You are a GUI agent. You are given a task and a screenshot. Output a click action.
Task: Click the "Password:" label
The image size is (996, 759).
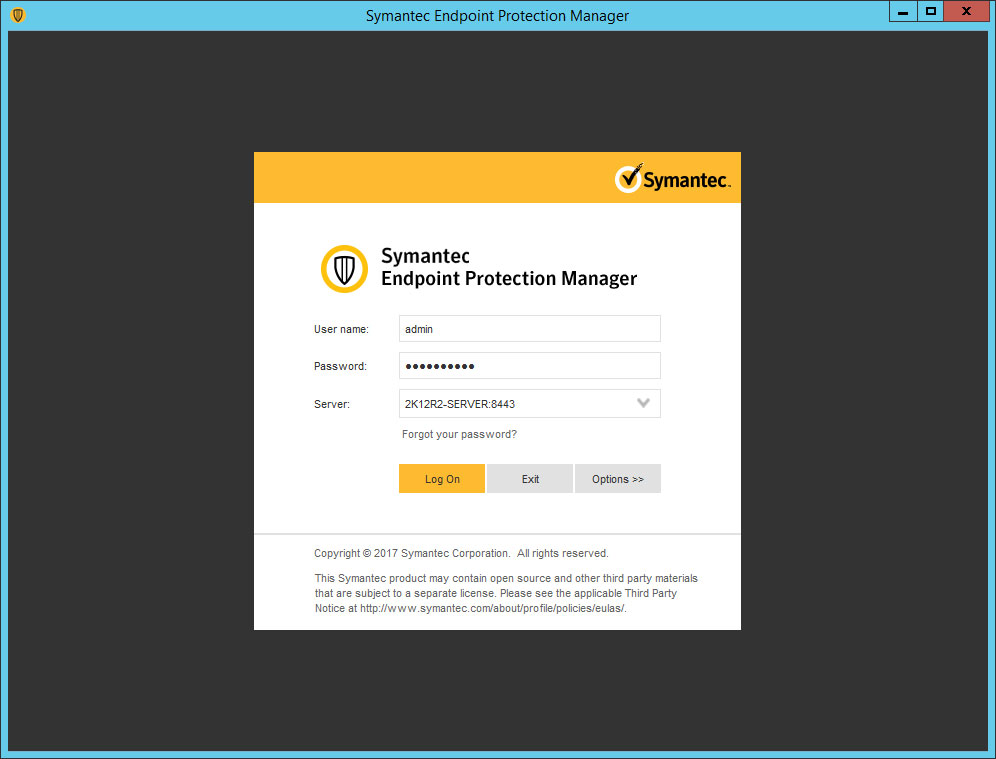click(x=340, y=366)
